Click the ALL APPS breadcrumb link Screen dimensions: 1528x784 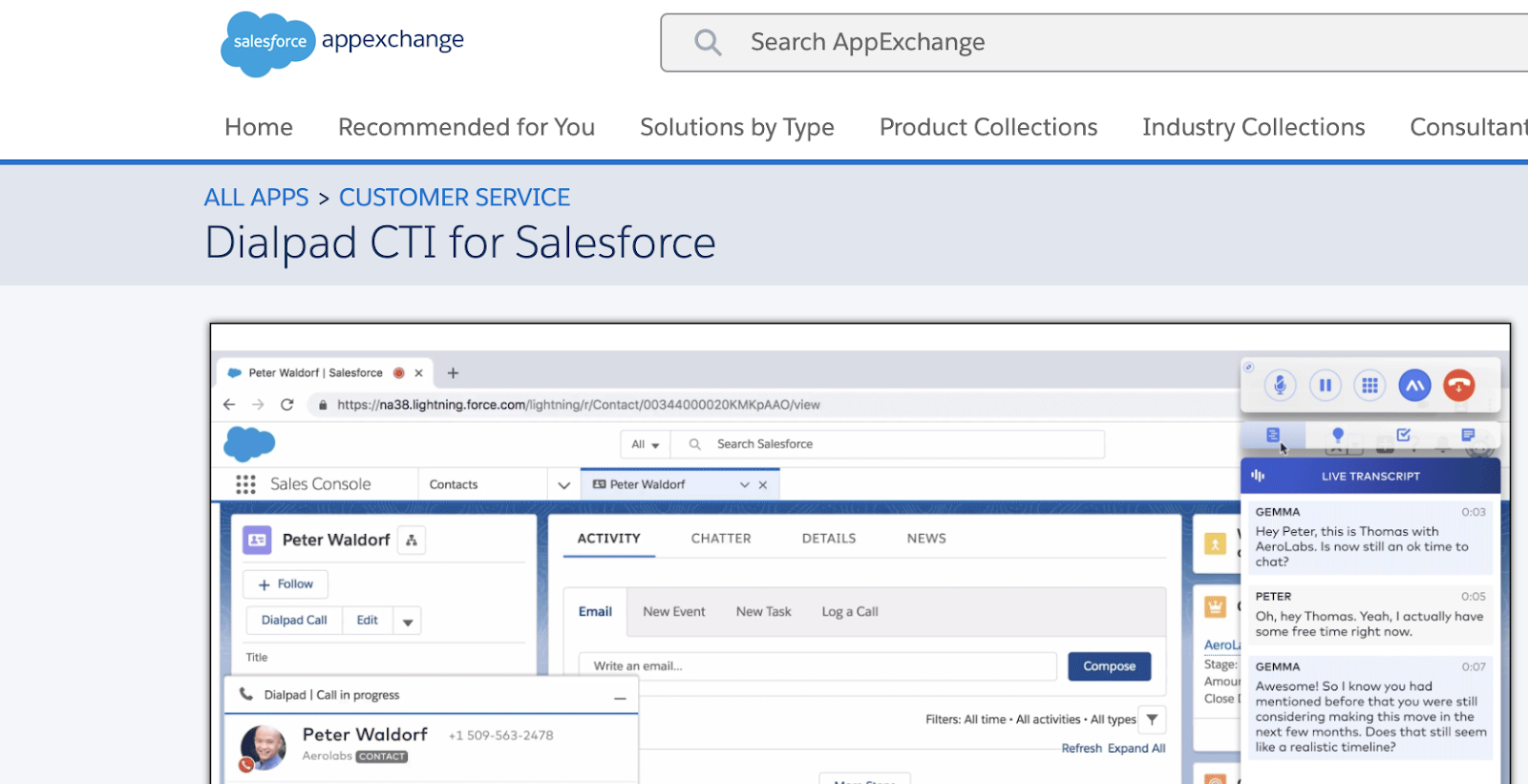257,198
